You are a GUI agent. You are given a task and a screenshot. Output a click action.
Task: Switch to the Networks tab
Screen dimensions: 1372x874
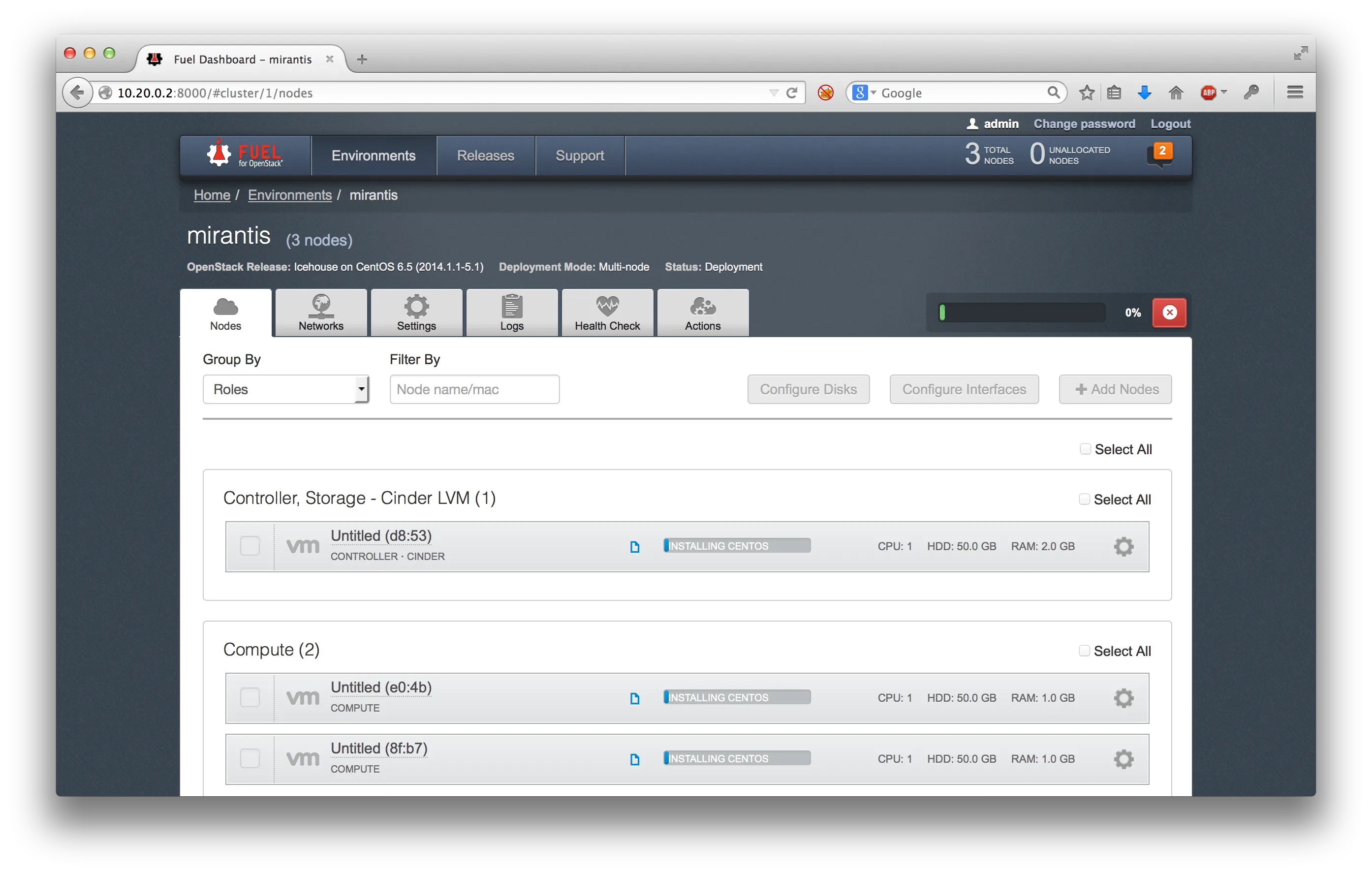point(321,313)
